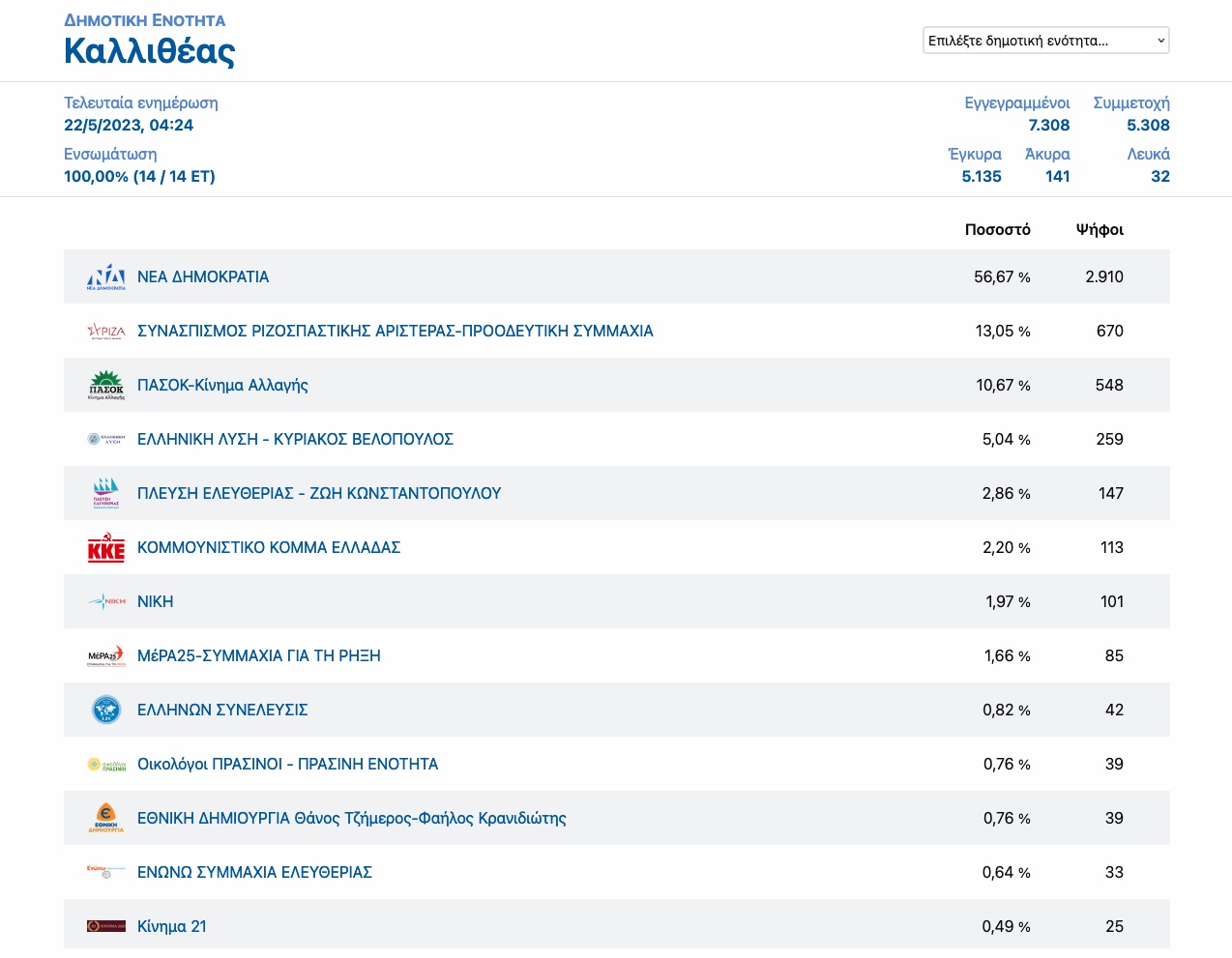1232x958 pixels.
Task: Click the 113 votes cell
Action: point(1112,547)
